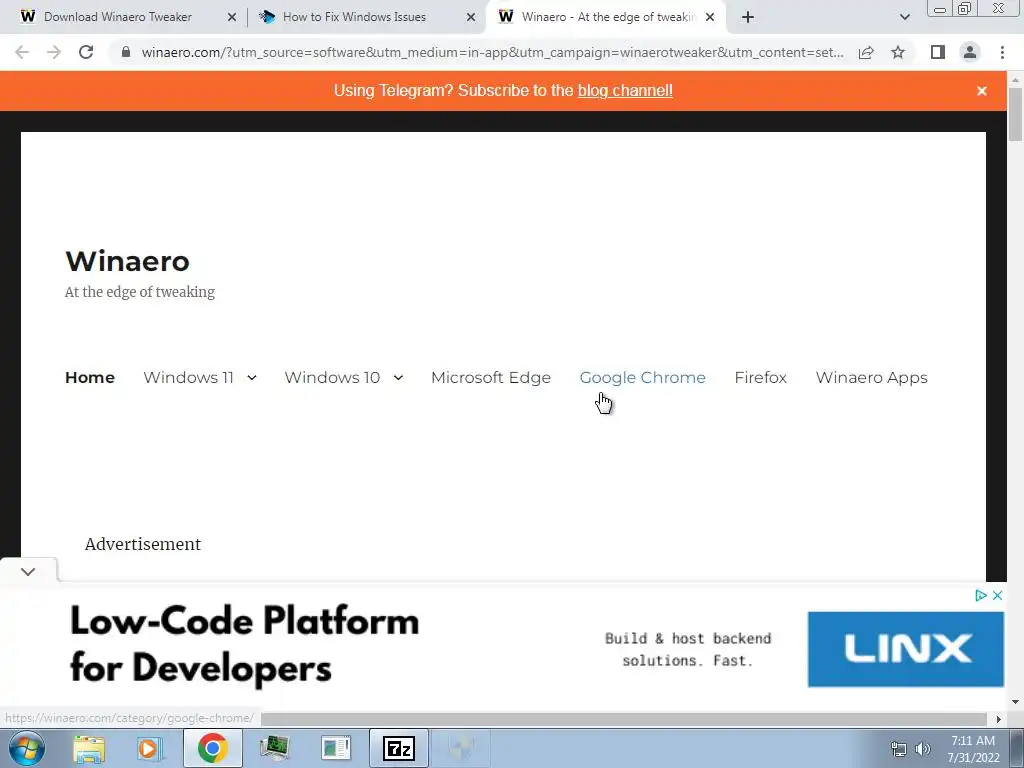Viewport: 1024px width, 768px height.
Task: Click the volume speaker icon in the tray
Action: click(x=922, y=749)
